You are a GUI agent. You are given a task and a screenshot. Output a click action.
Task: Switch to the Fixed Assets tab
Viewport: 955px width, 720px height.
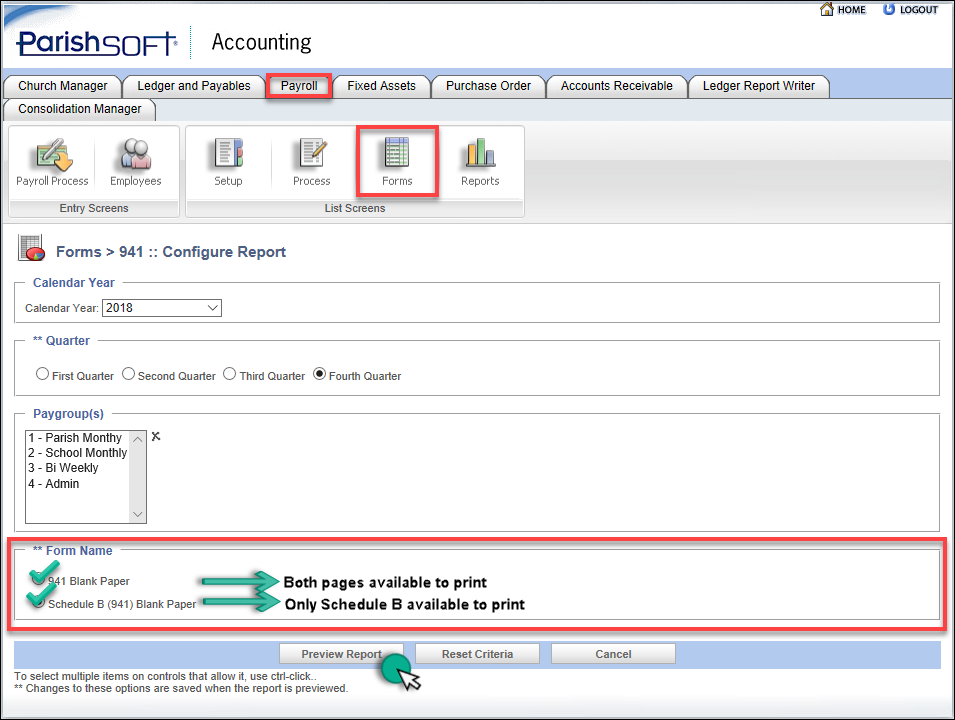point(381,86)
